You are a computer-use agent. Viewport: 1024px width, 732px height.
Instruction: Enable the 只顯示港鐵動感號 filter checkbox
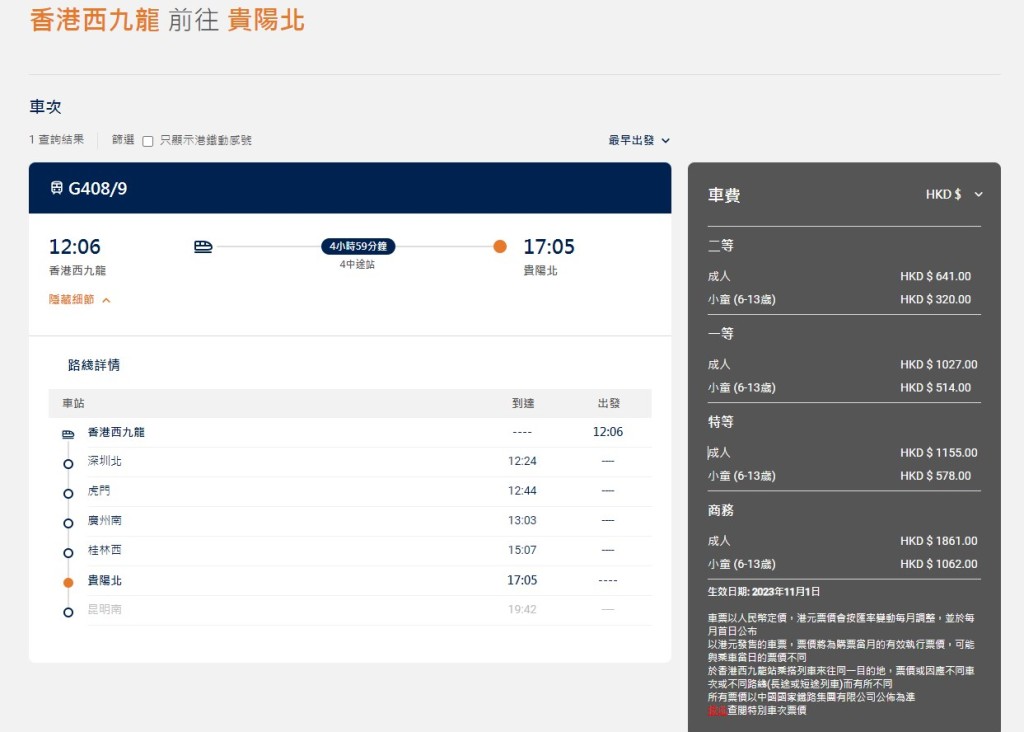(x=148, y=141)
